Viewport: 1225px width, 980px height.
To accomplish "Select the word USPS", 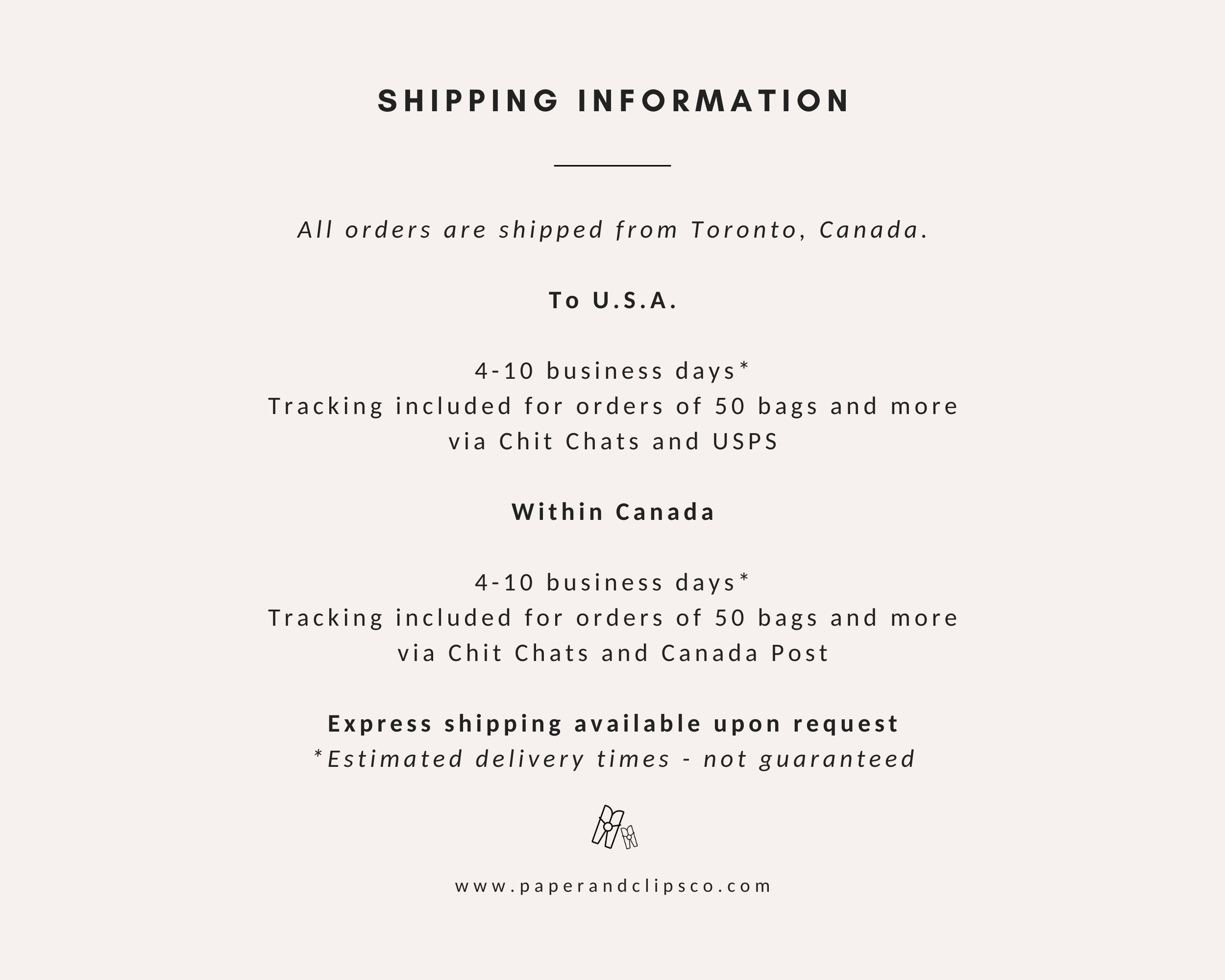I will pyautogui.click(x=745, y=442).
